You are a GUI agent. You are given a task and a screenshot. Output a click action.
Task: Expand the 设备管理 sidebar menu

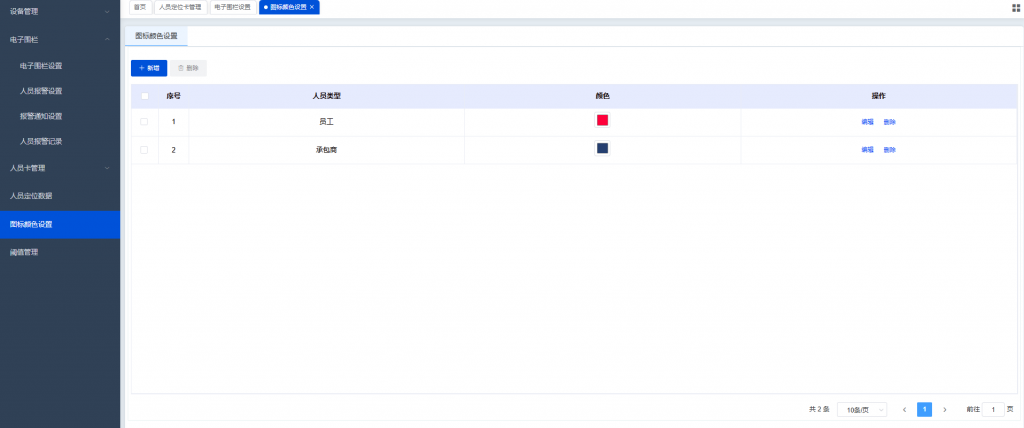(60, 12)
